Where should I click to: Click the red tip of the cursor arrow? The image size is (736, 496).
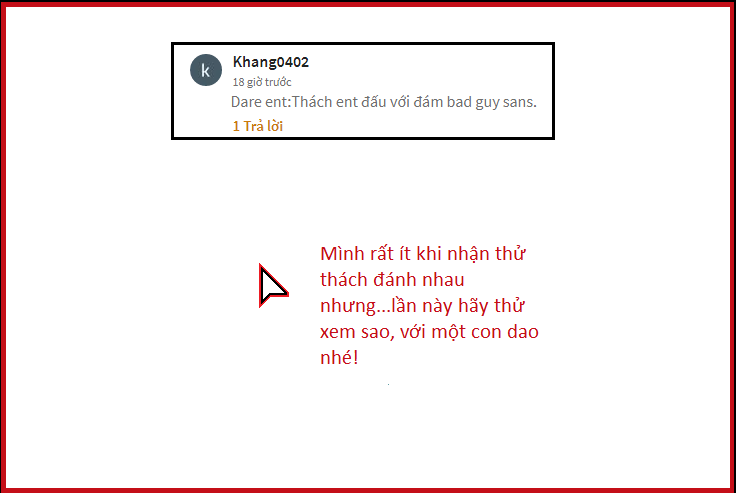tap(261, 267)
